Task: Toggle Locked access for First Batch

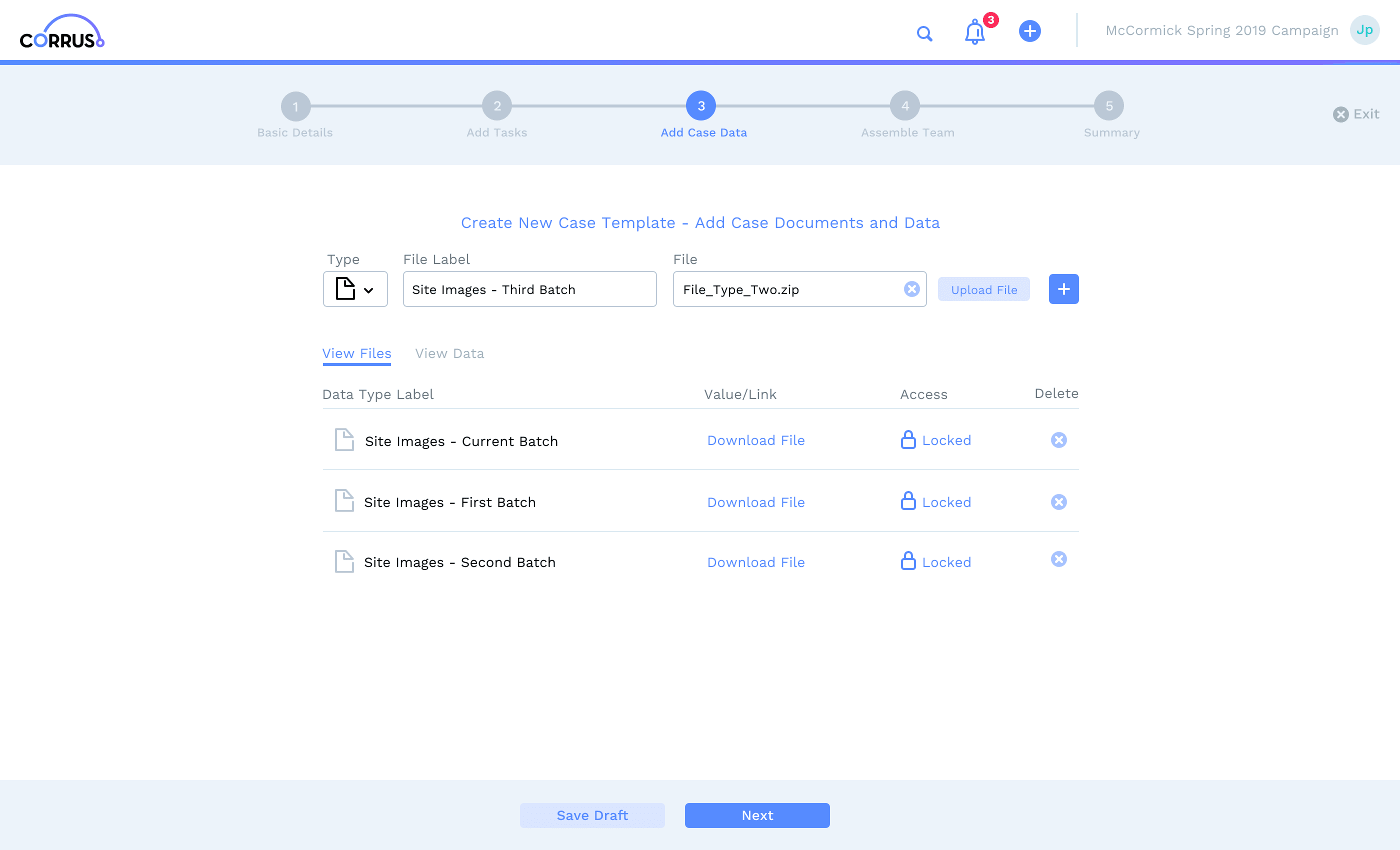Action: [x=936, y=502]
